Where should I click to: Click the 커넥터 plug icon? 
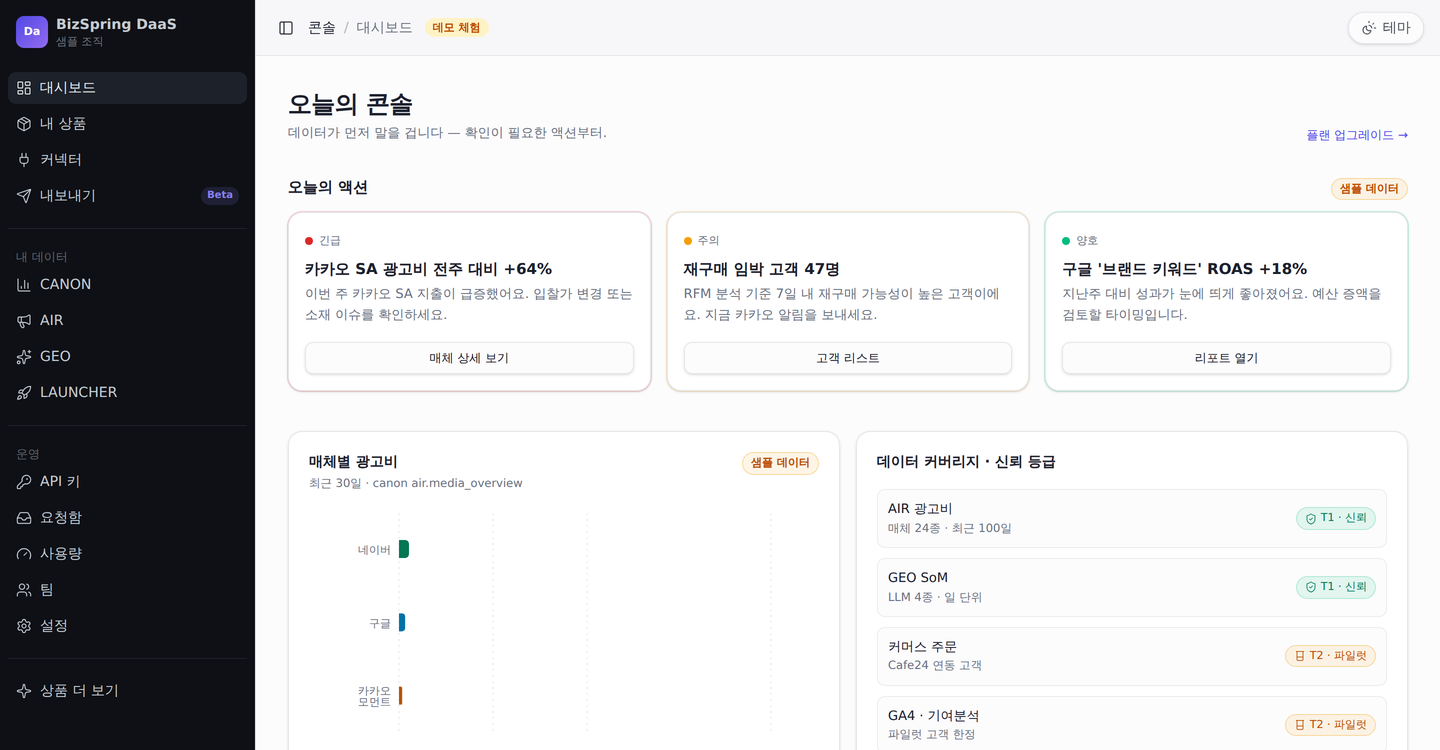tap(24, 160)
